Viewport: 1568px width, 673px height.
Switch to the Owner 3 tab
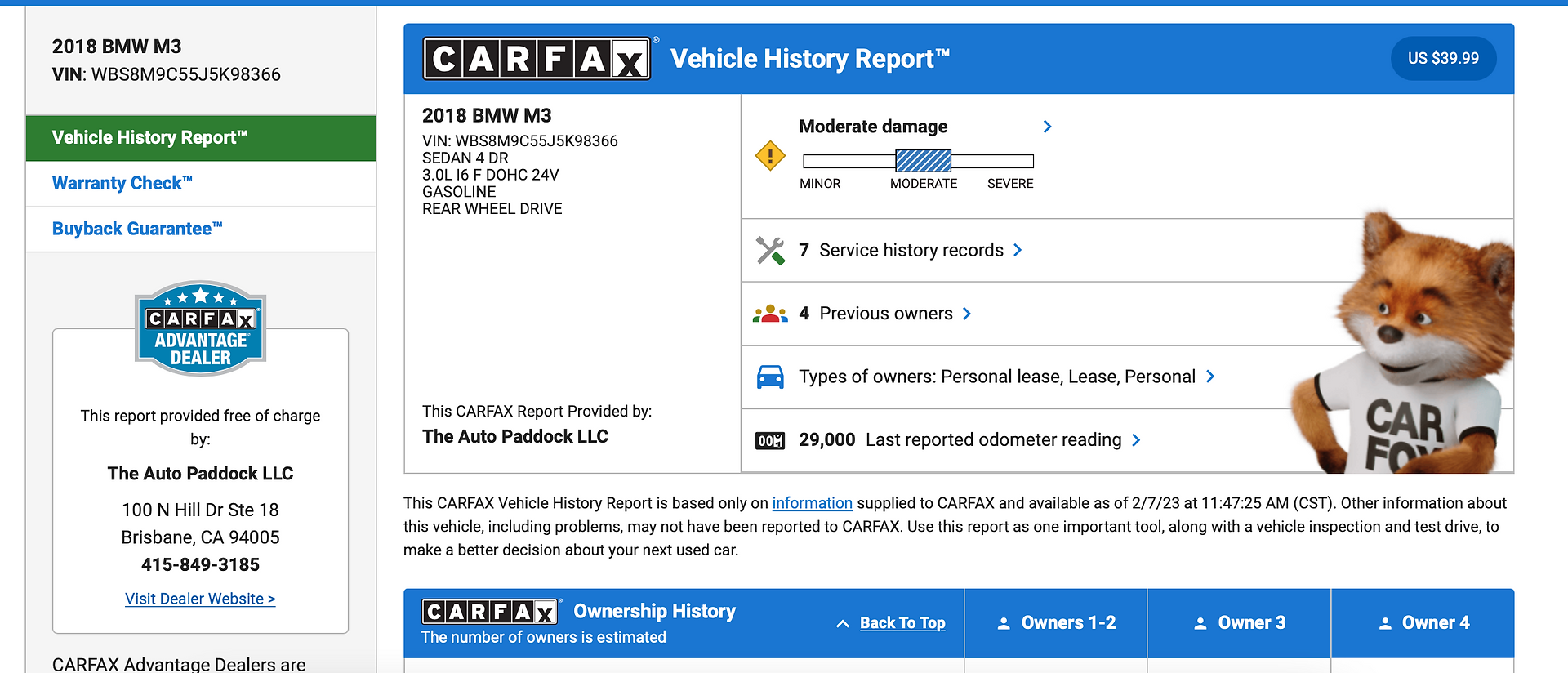1240,623
